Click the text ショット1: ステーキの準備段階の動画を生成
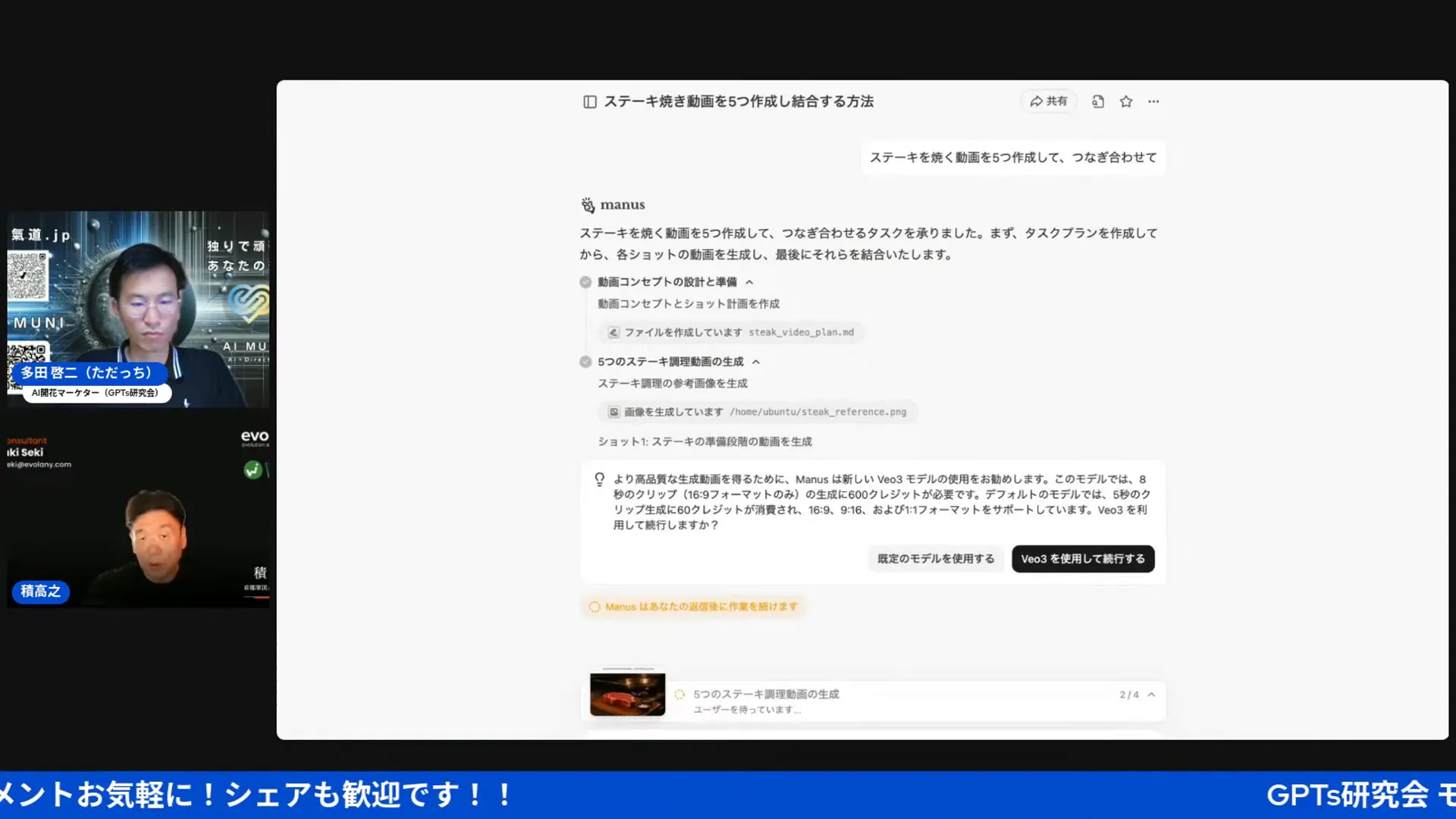The image size is (1456, 819). pyautogui.click(x=704, y=441)
